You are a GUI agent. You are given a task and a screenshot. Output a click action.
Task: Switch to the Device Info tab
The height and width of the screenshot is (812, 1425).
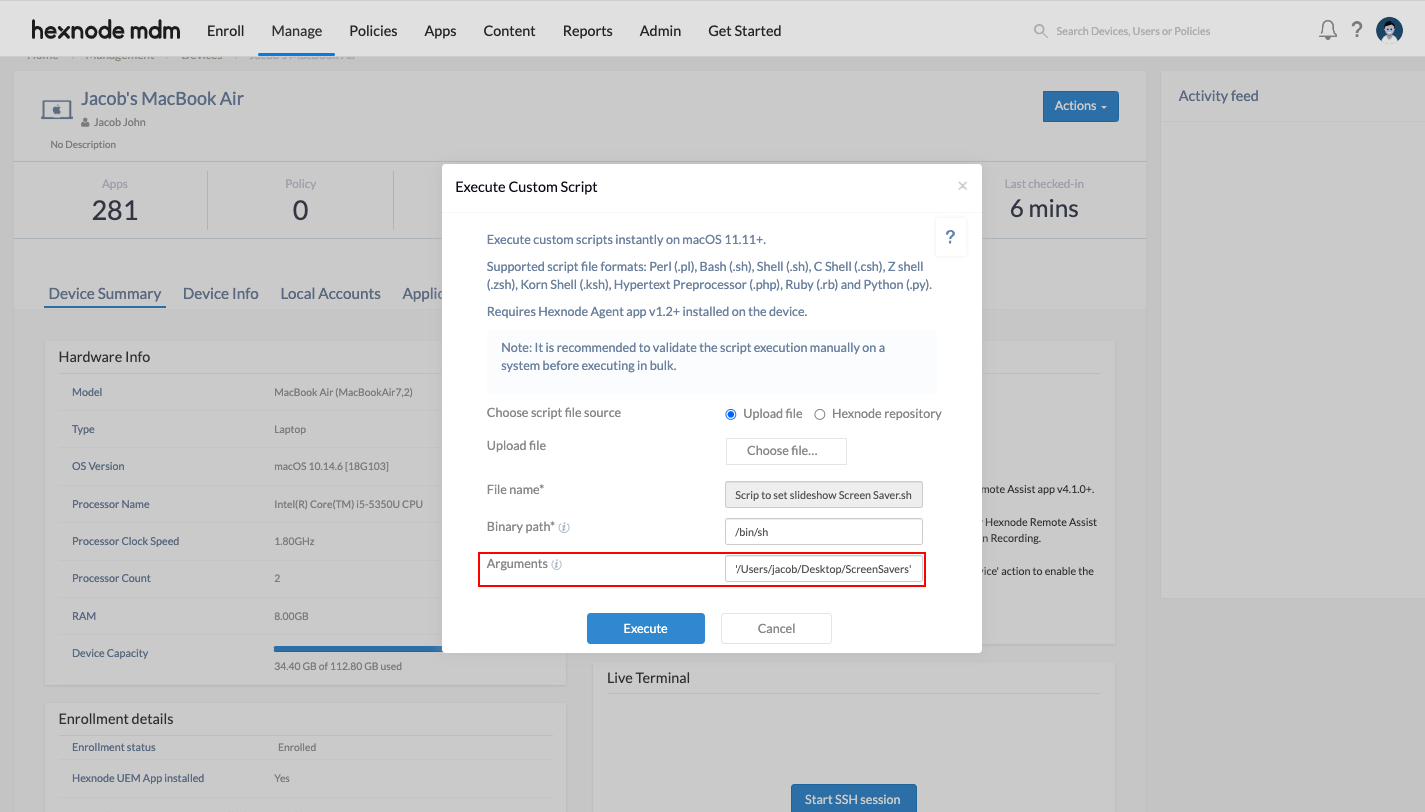pos(221,293)
